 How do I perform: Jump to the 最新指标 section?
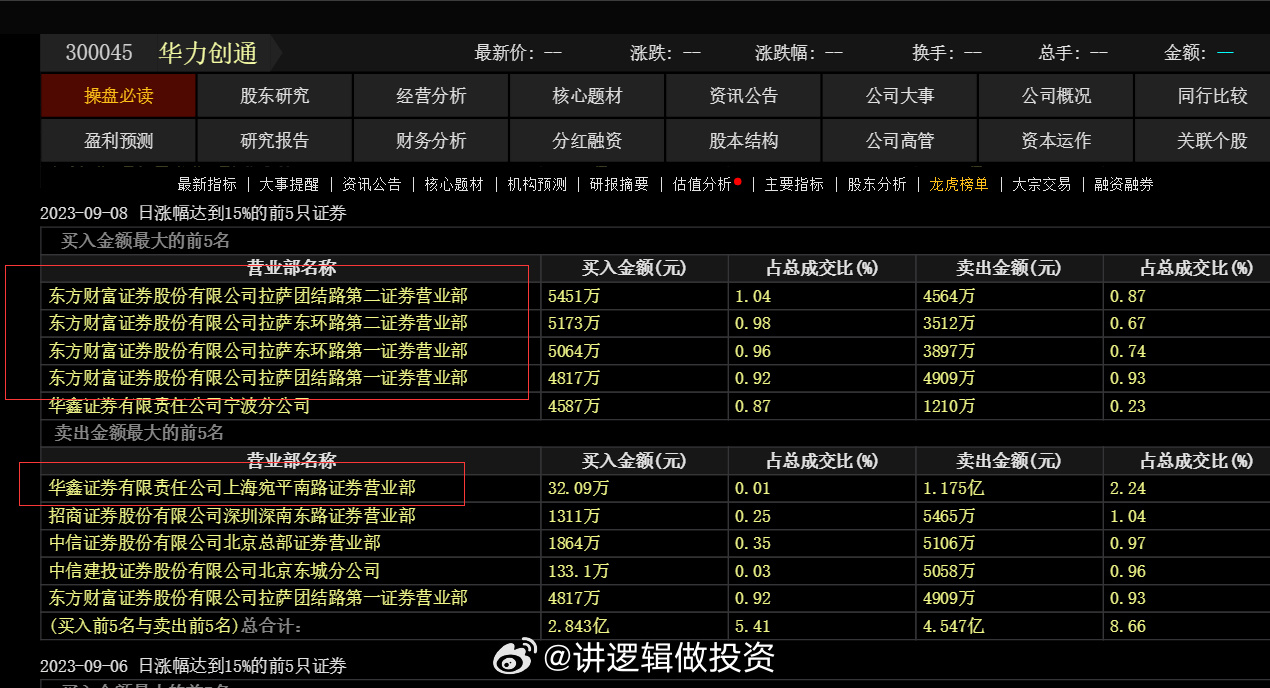point(207,184)
